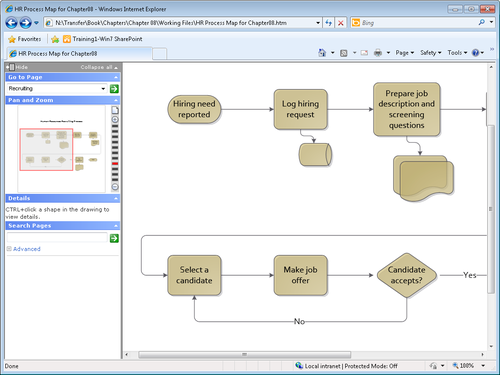Open the status bar zoom level dropdown
500x375 pixels.
click(x=483, y=366)
